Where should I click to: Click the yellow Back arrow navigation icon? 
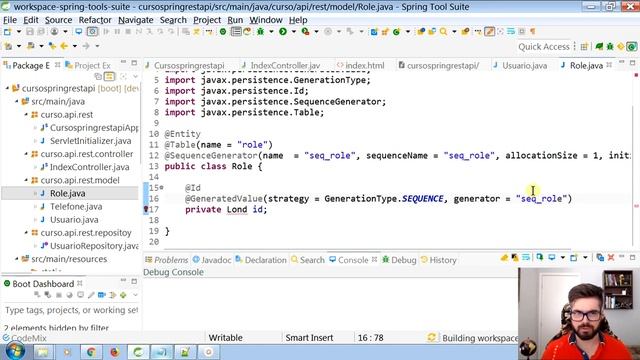pyautogui.click(x=64, y=46)
